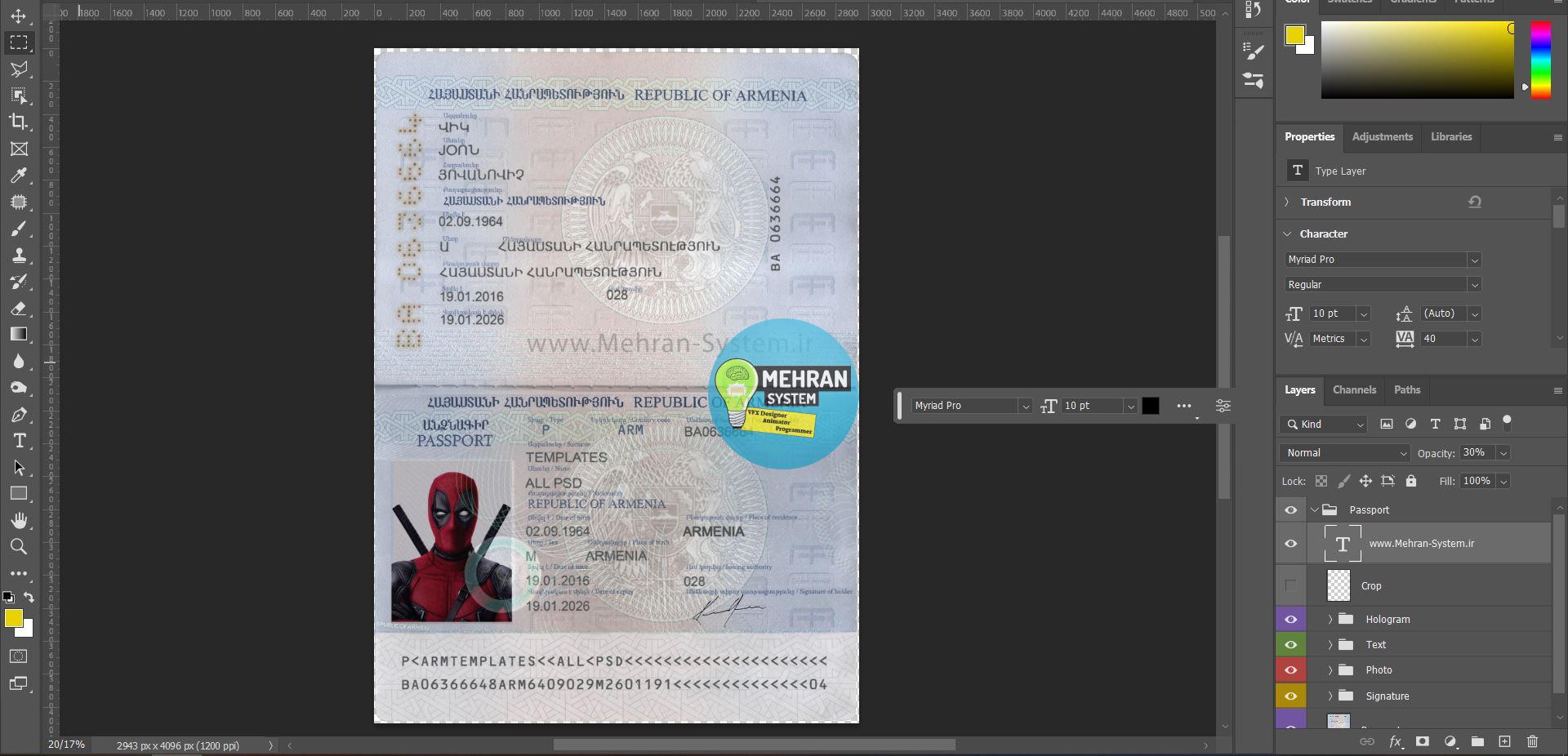1568x756 pixels.
Task: Show the hidden Crop layer
Action: (x=1291, y=585)
